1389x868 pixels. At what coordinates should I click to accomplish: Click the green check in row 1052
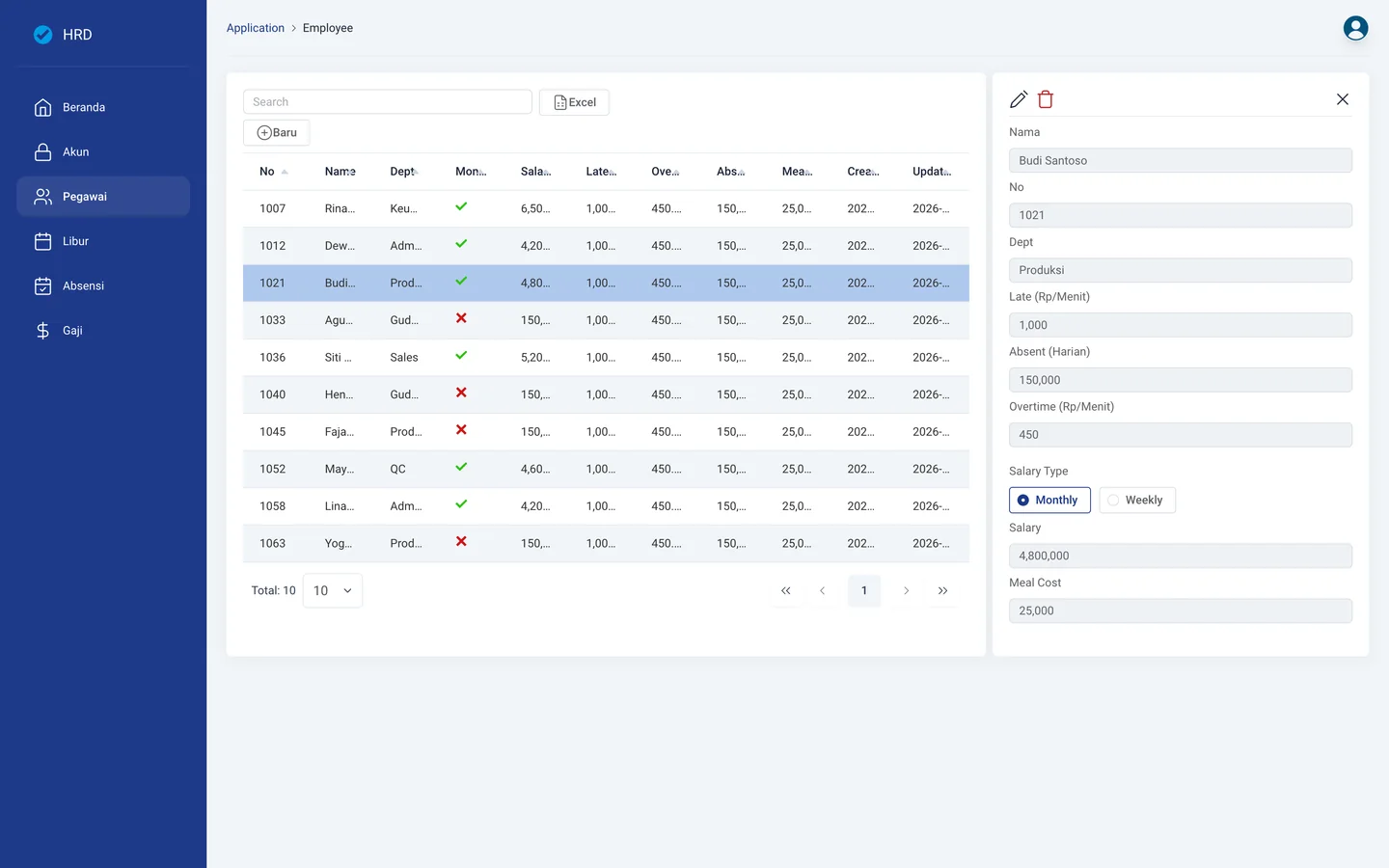point(461,467)
